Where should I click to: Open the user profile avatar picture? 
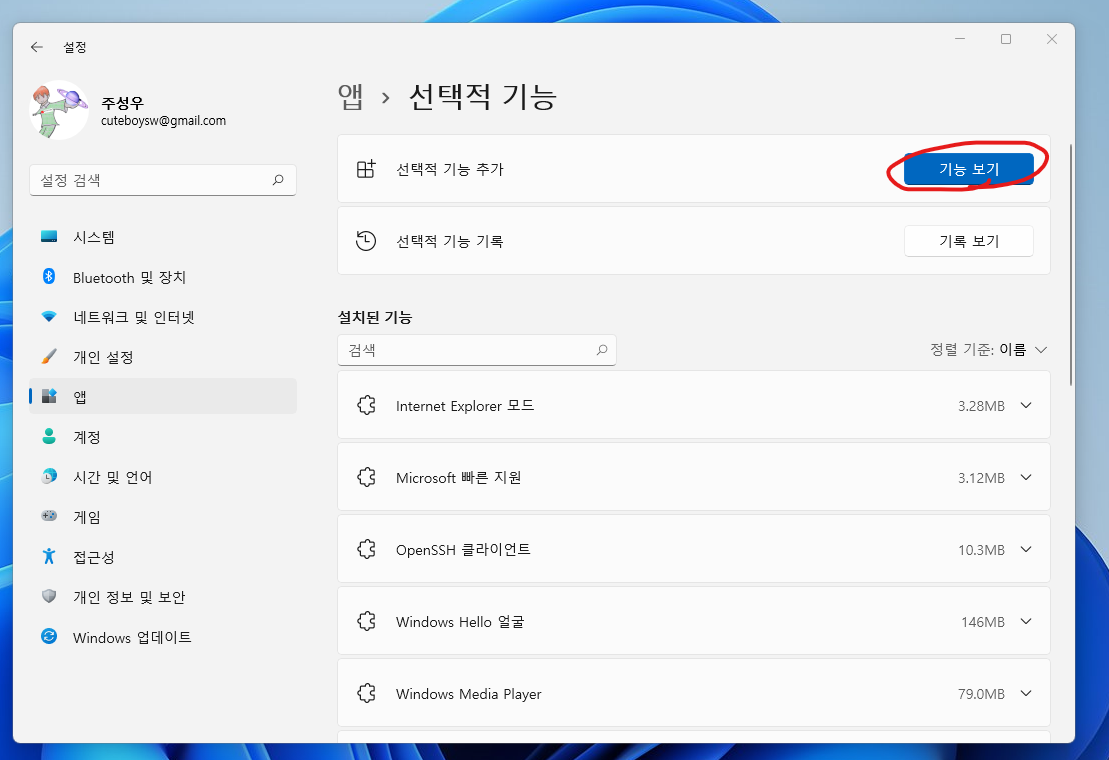59,110
